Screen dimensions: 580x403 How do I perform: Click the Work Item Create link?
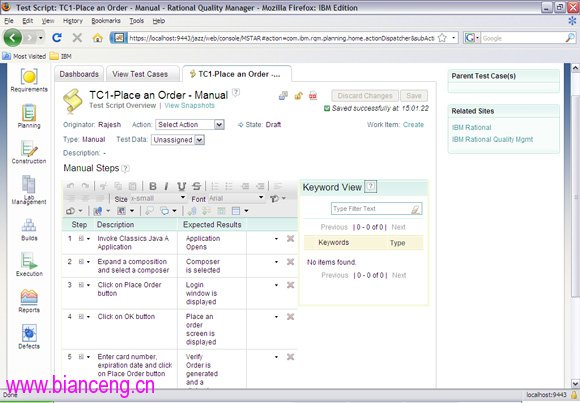click(413, 125)
